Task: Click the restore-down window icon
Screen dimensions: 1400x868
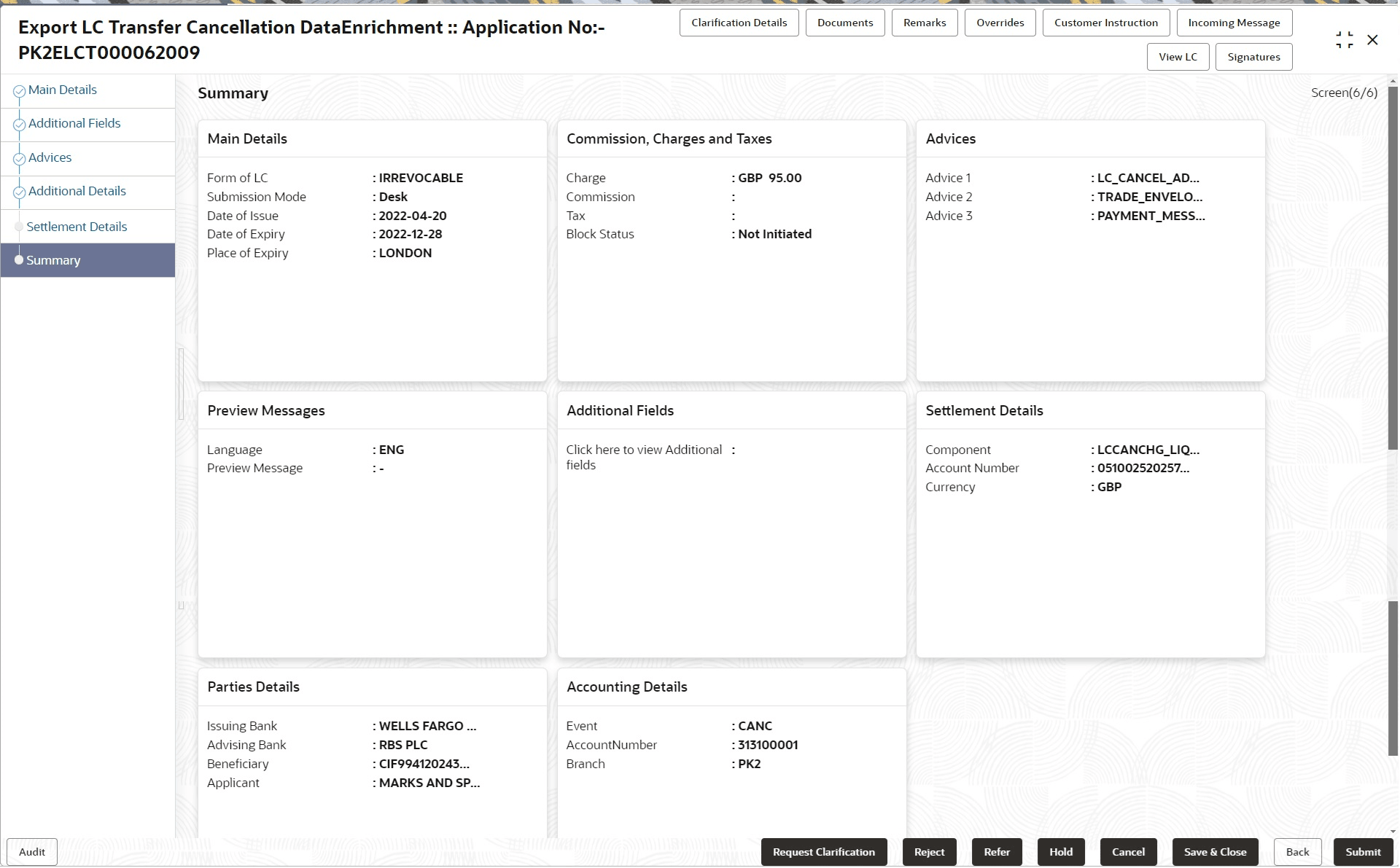Action: [x=1344, y=40]
